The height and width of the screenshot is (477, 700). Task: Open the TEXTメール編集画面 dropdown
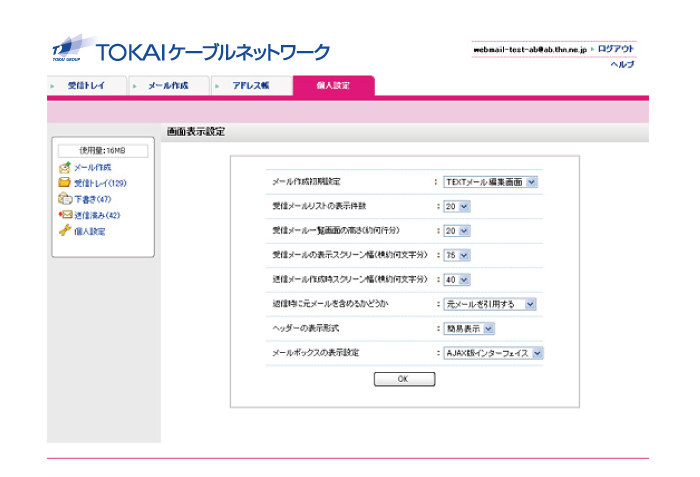pyautogui.click(x=490, y=182)
